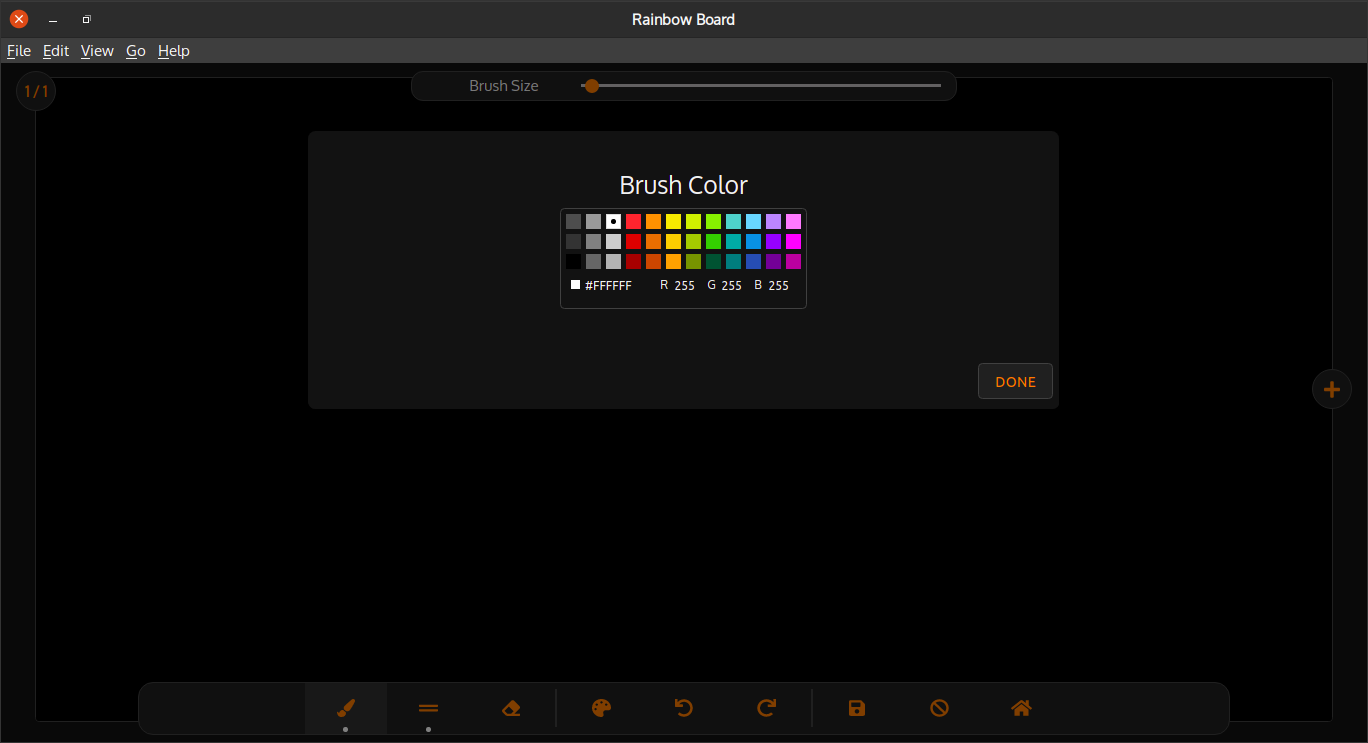Open the color palette tool
The width and height of the screenshot is (1368, 743).
tap(601, 708)
